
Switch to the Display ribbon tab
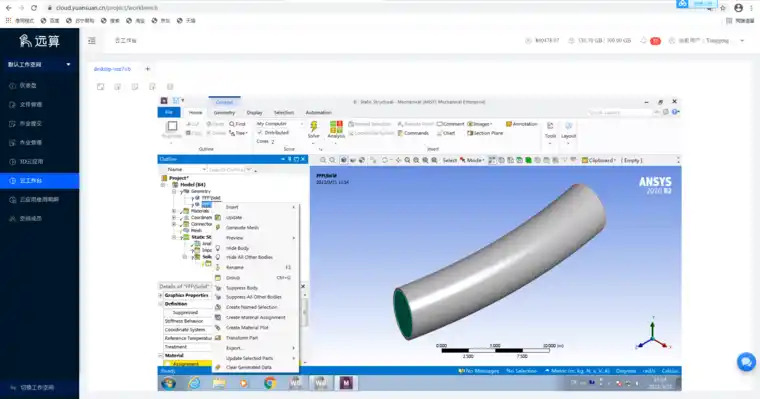tap(254, 112)
